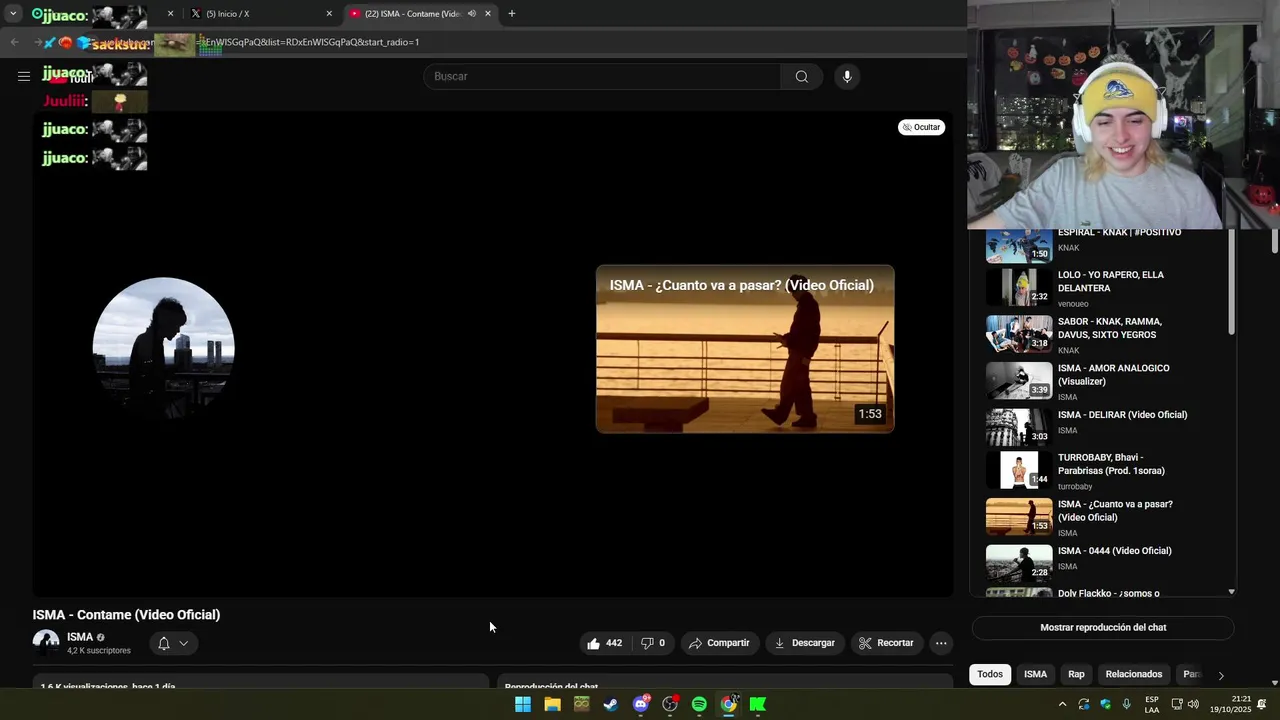Viewport: 1280px width, 720px height.
Task: Switch input language ESP LAA
Action: coord(1152,704)
